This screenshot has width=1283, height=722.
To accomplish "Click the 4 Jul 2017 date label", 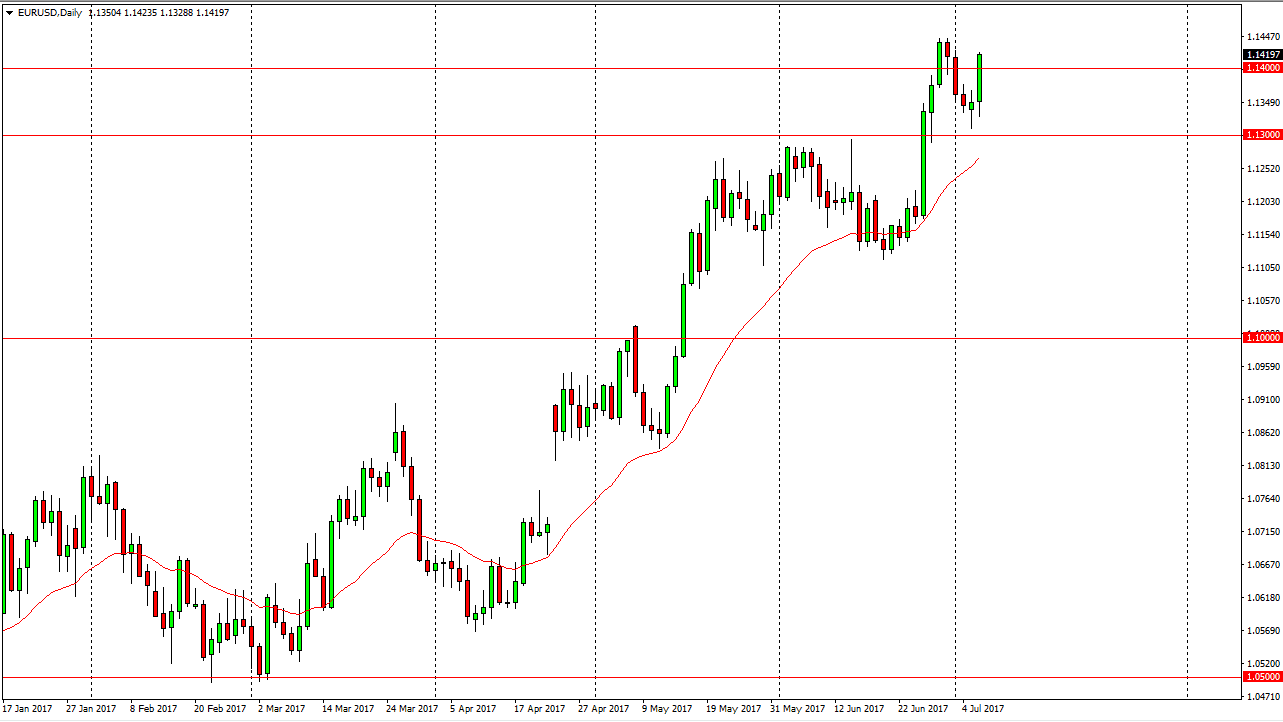I will (x=984, y=707).
